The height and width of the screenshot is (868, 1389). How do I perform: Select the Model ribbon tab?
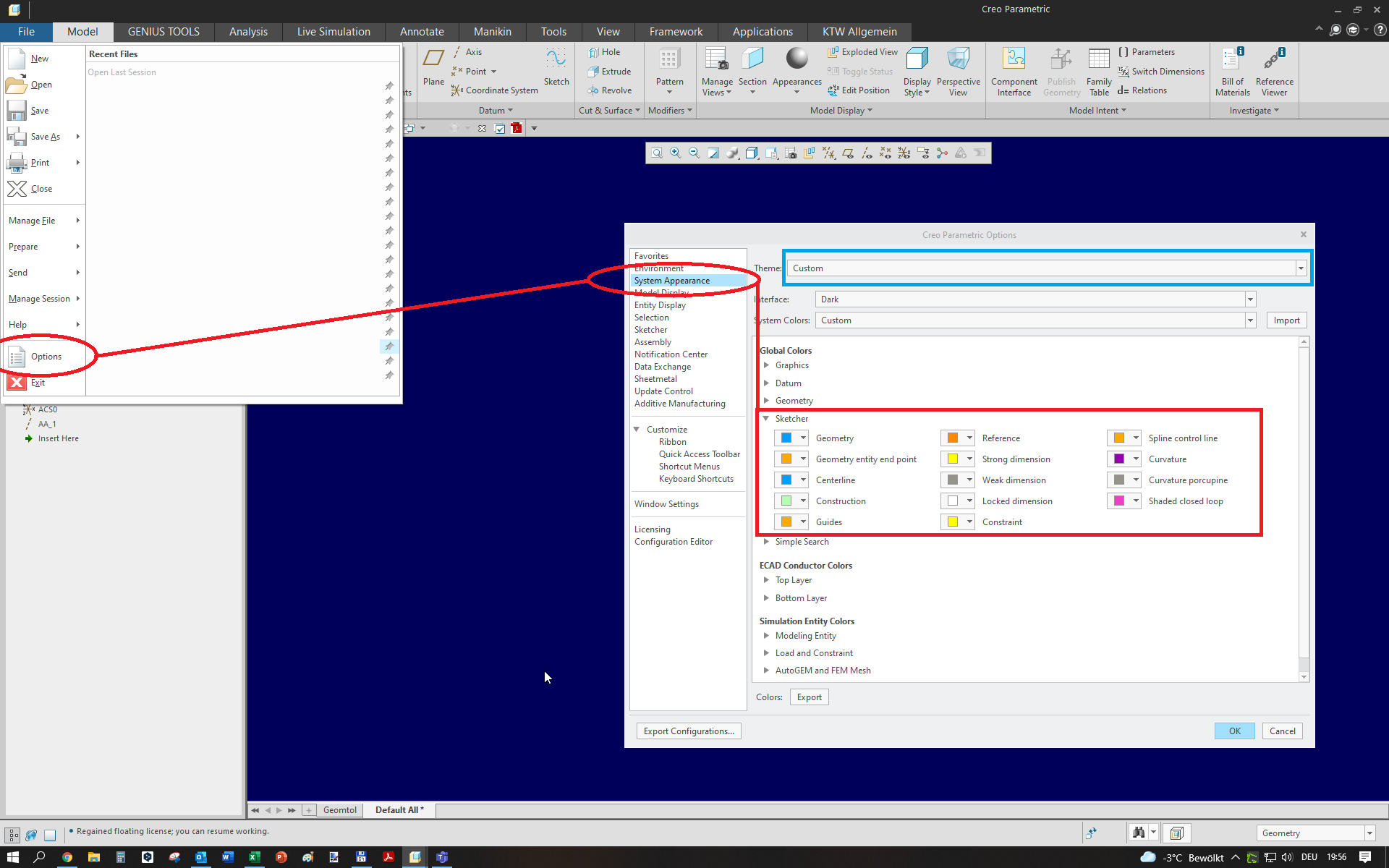pyautogui.click(x=82, y=32)
